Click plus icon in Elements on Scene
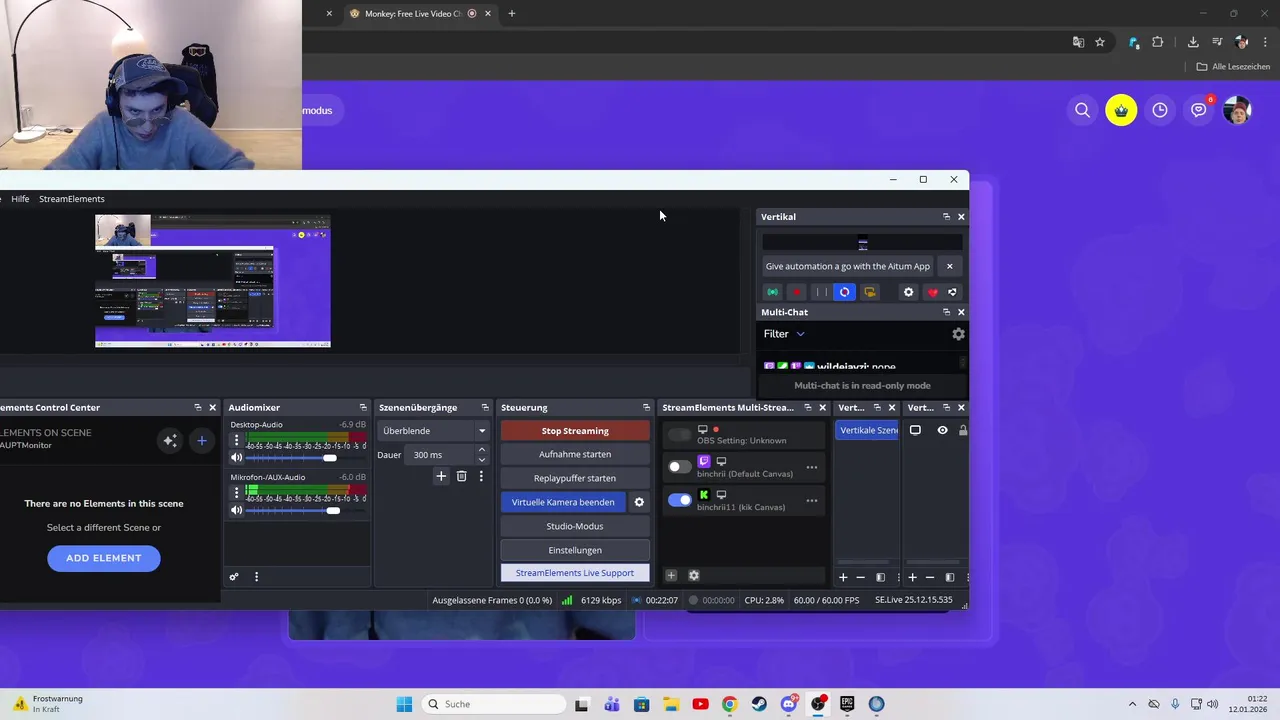 point(201,440)
